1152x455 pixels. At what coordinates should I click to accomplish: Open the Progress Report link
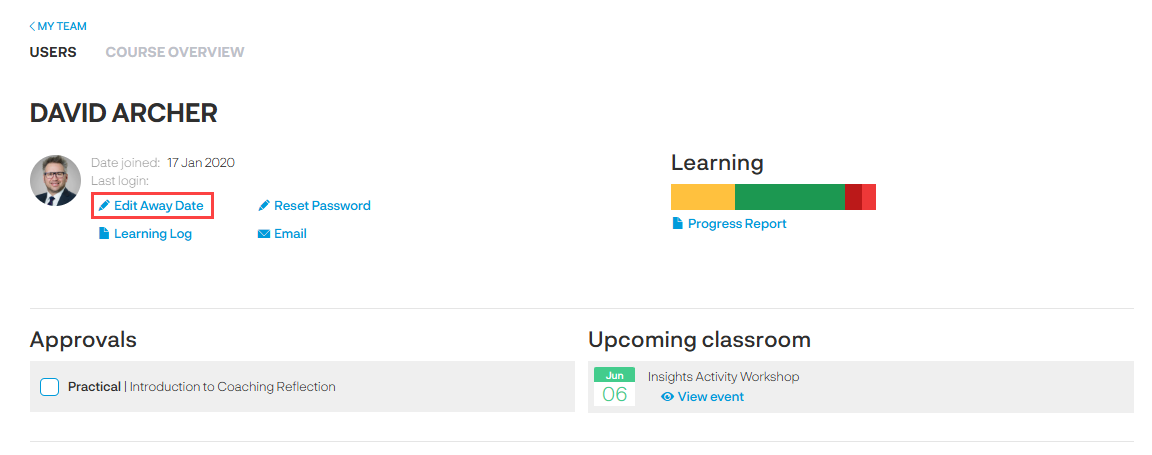point(737,224)
